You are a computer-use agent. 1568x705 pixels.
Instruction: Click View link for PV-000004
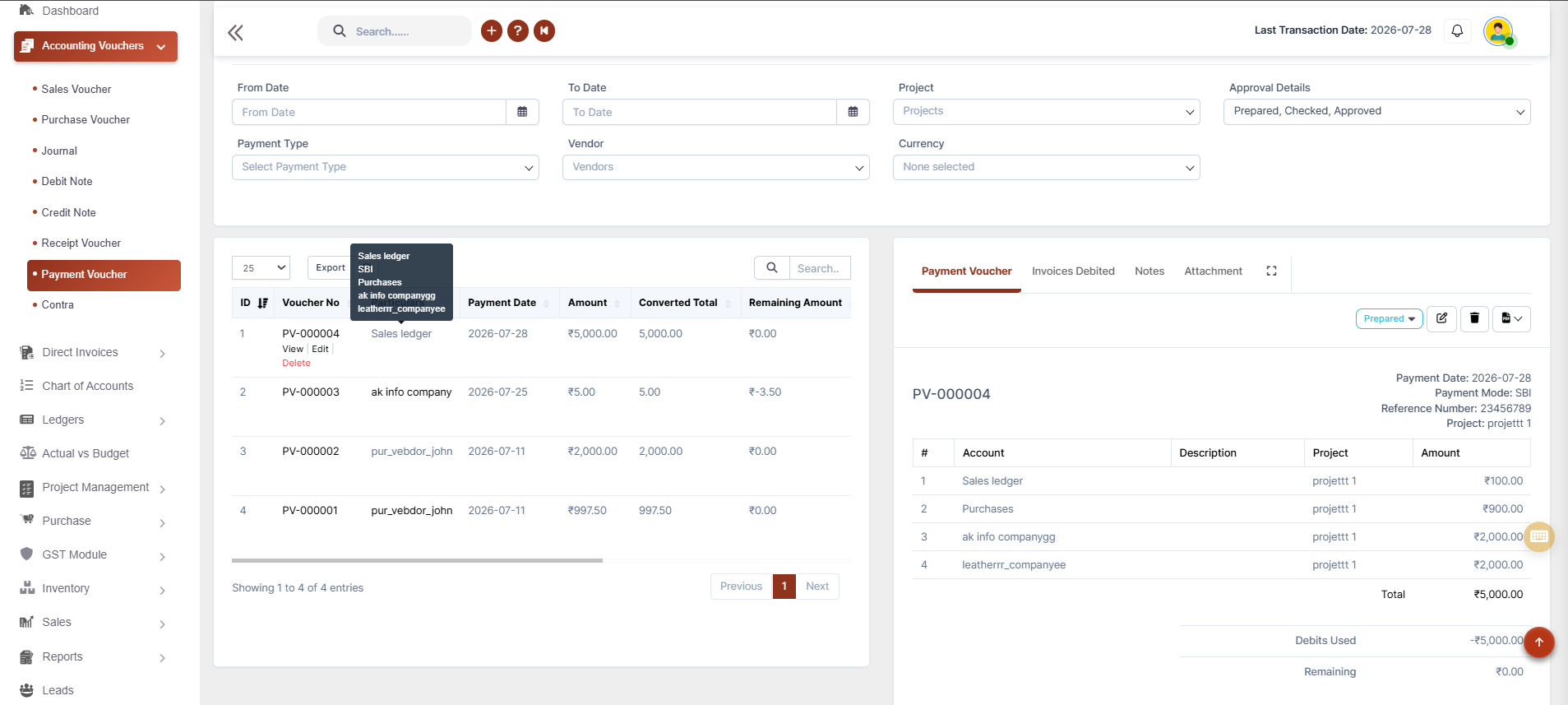coord(293,349)
